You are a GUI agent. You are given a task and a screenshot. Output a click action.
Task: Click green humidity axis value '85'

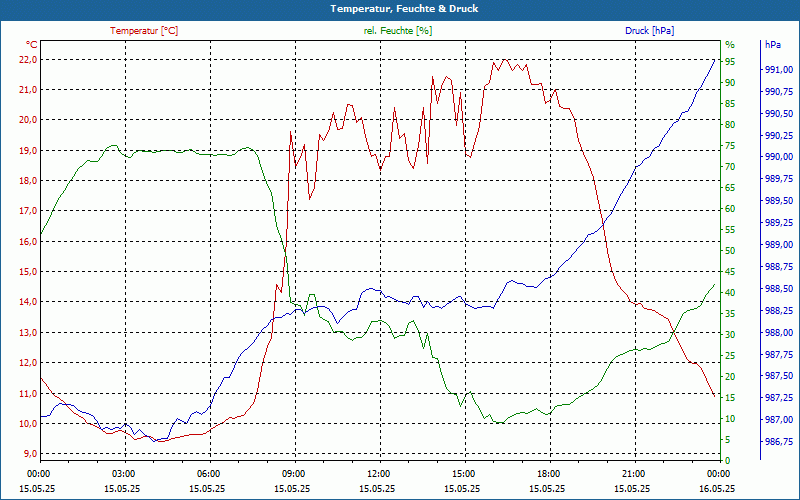pyautogui.click(x=730, y=104)
